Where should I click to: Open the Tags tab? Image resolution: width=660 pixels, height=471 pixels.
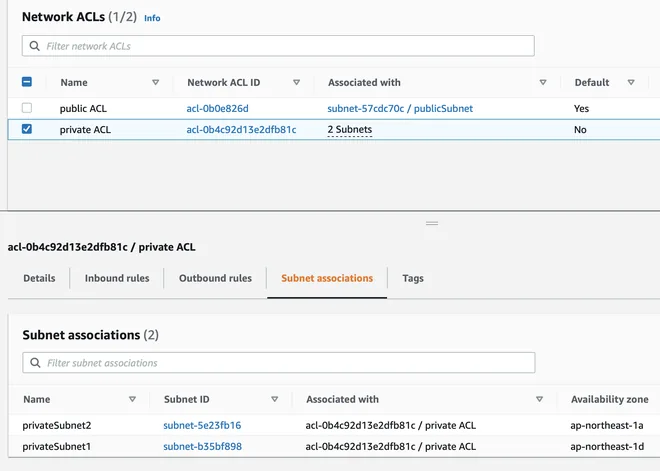click(413, 278)
